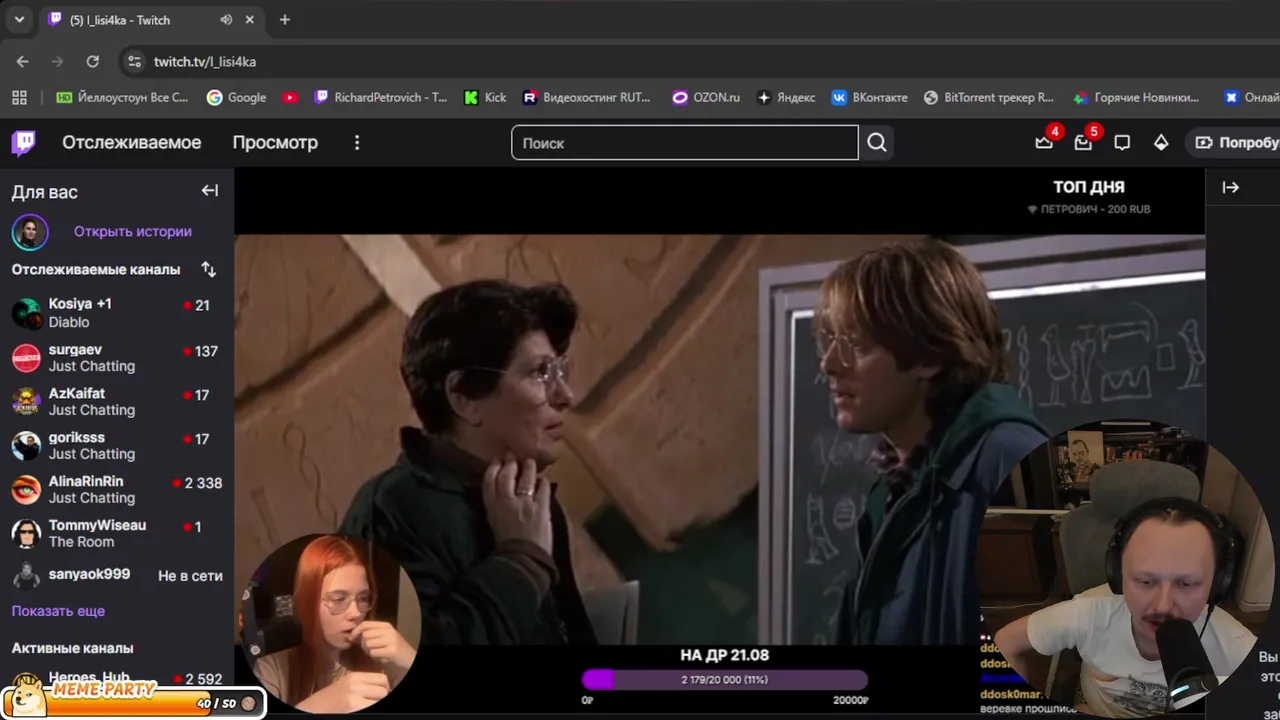Open the RichardPetrovich Twitch bookmark

coord(380,97)
